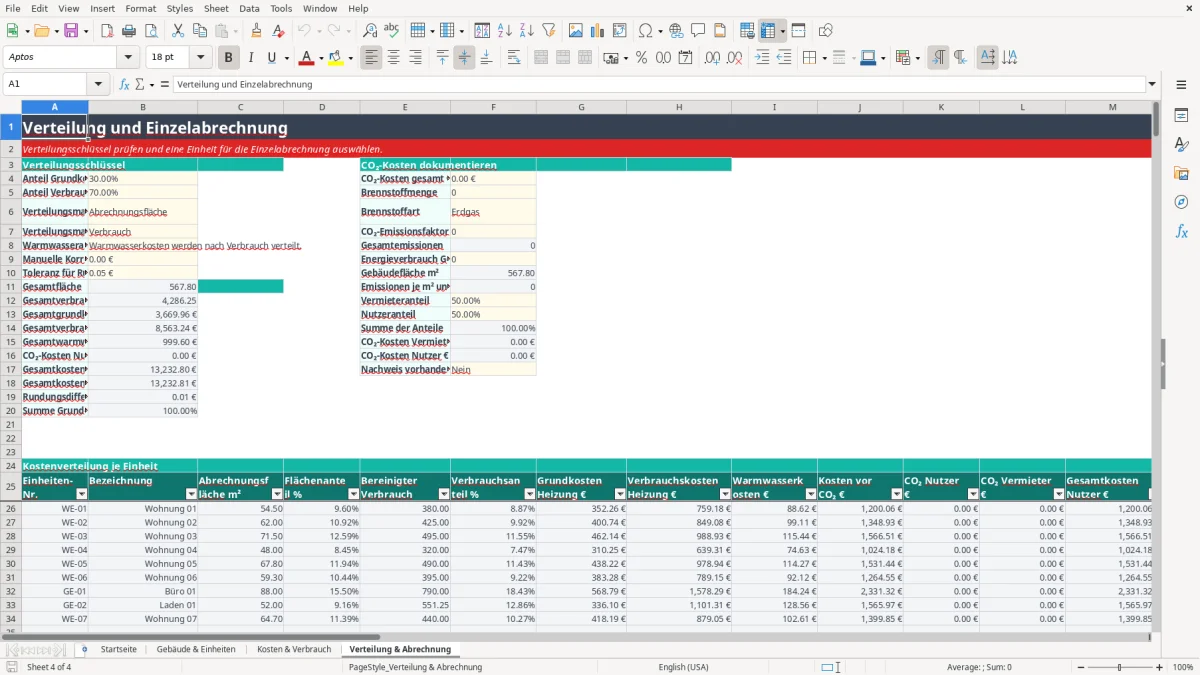Open the Tools menu
The height and width of the screenshot is (675, 1200).
point(281,8)
